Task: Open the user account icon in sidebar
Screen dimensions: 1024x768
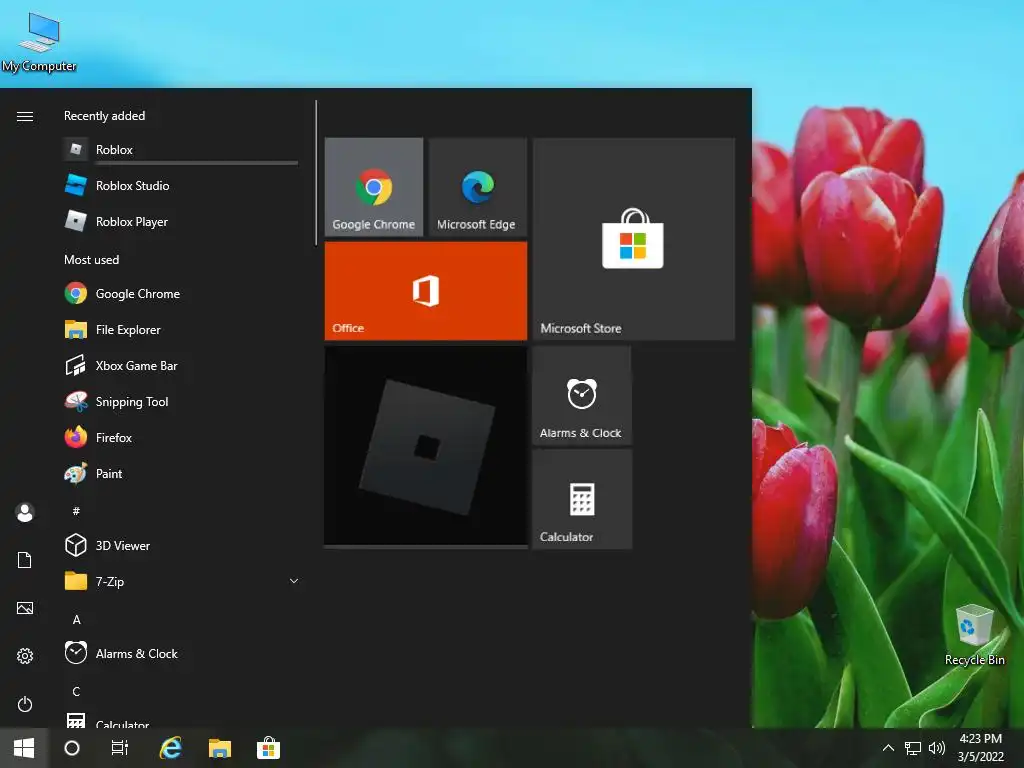Action: click(25, 513)
